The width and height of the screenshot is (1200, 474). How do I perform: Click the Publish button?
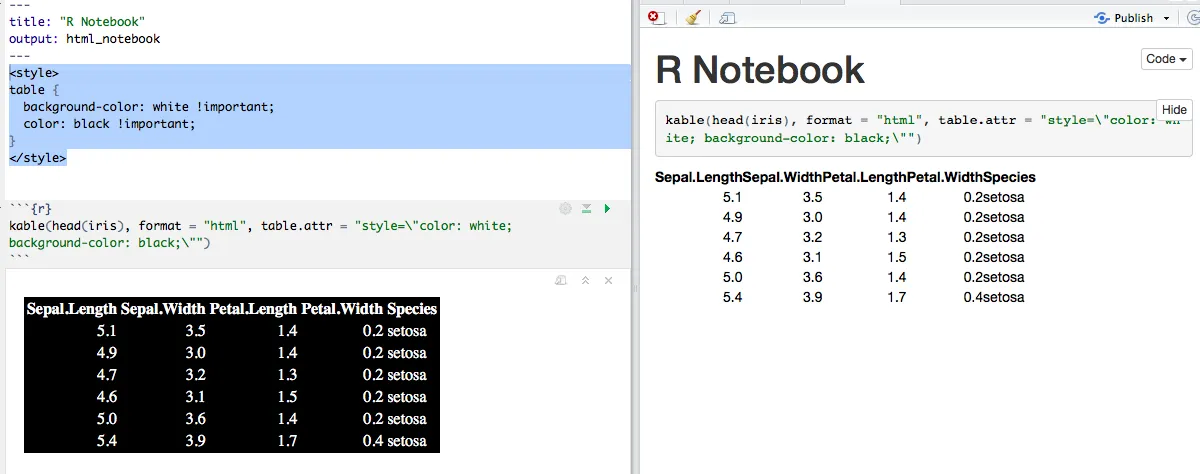click(1124, 17)
